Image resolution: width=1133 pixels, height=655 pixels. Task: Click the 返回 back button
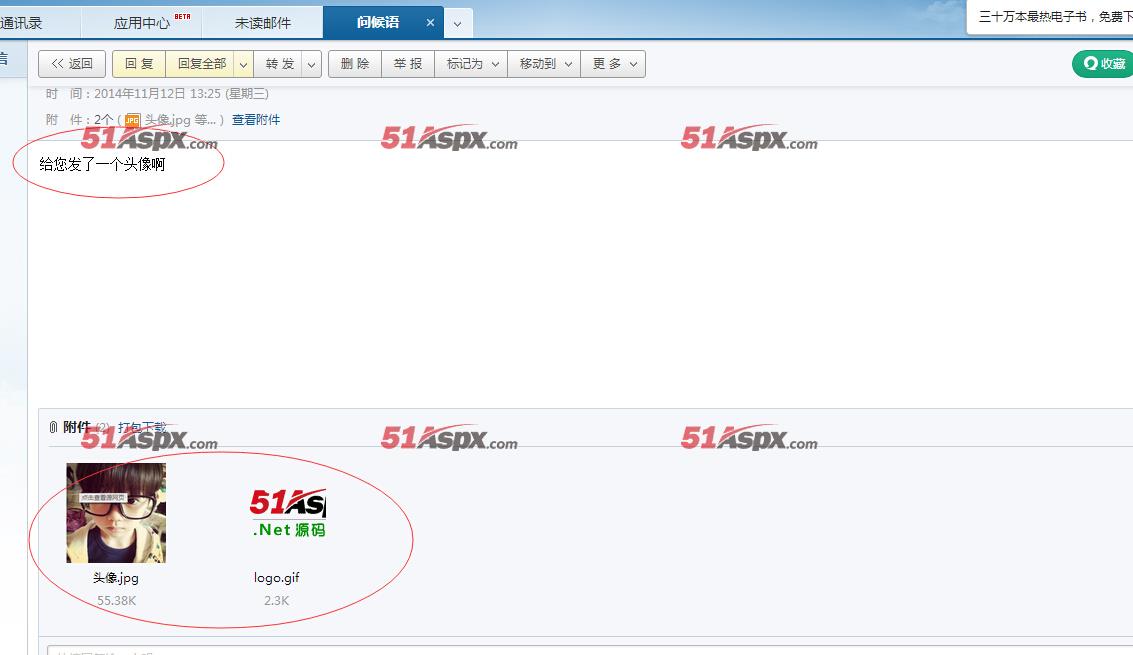[72, 64]
